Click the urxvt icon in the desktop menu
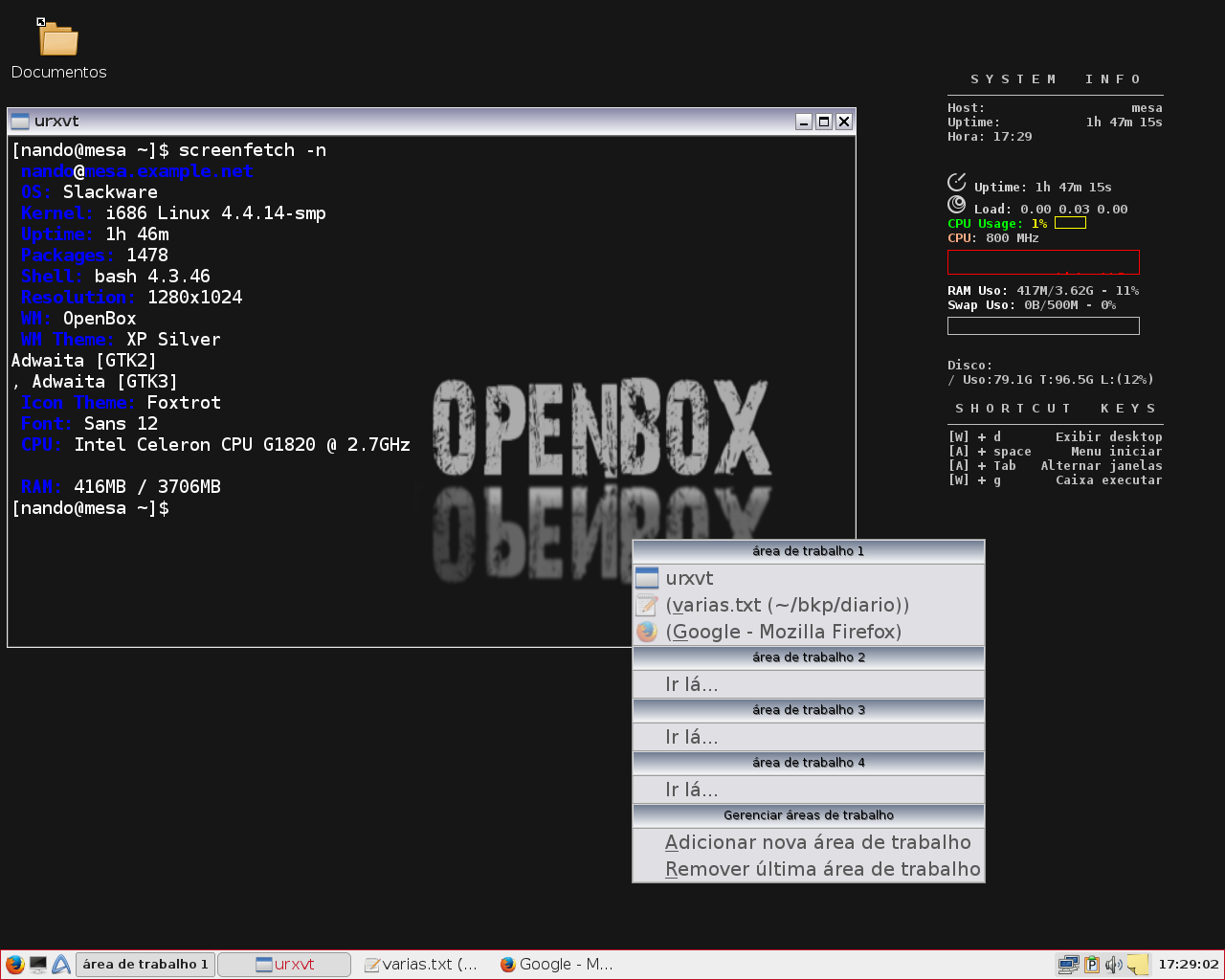 tap(647, 578)
